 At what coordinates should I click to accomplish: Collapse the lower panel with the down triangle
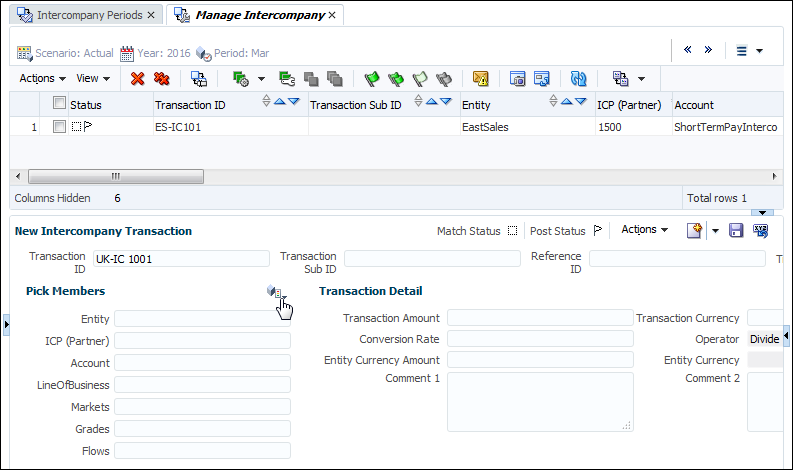[762, 212]
